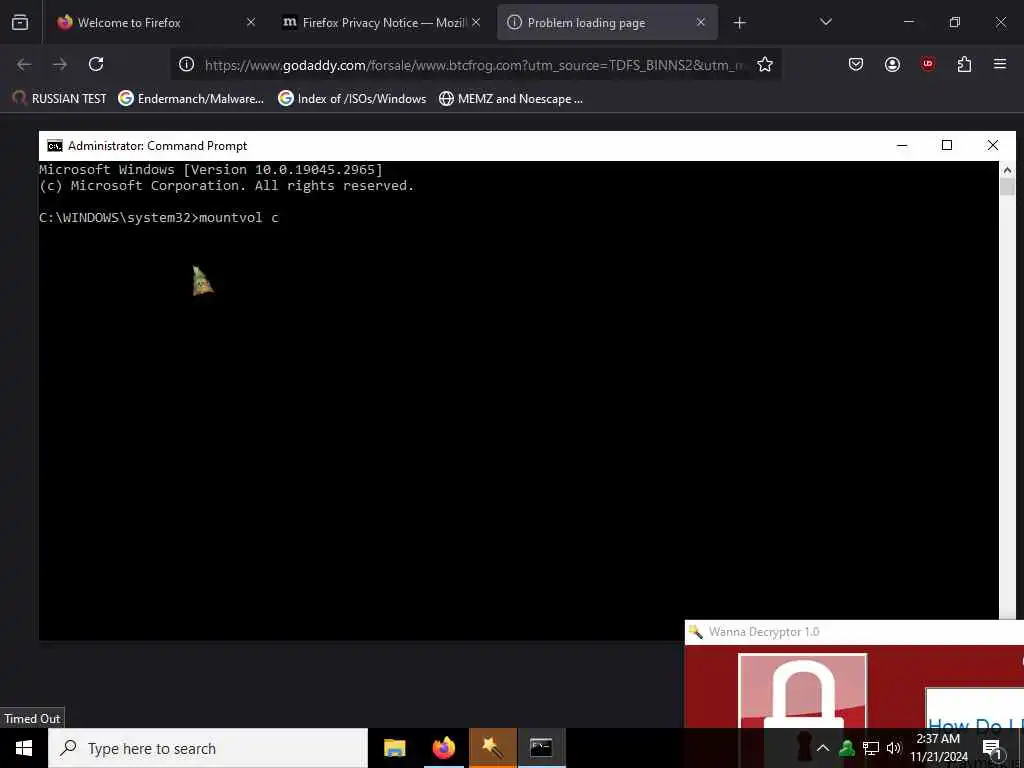1024x768 pixels.
Task: Click the godaddy.com URL address bar
Action: [x=475, y=65]
